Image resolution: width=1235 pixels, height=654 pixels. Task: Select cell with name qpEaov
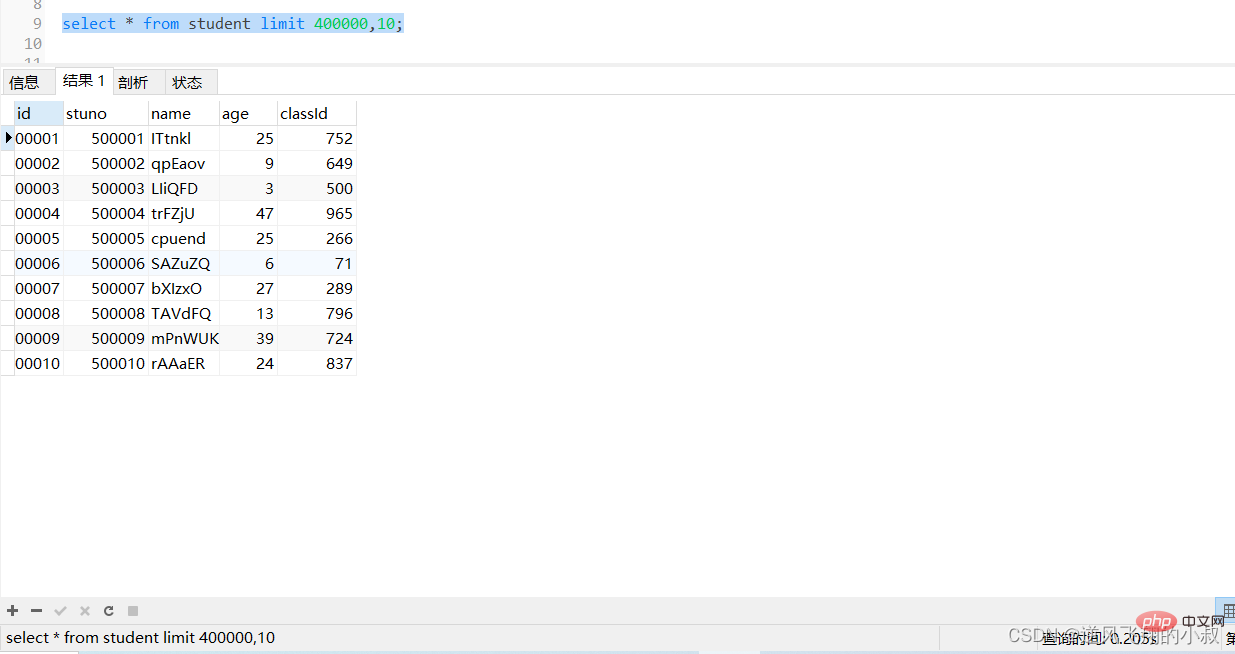(184, 163)
